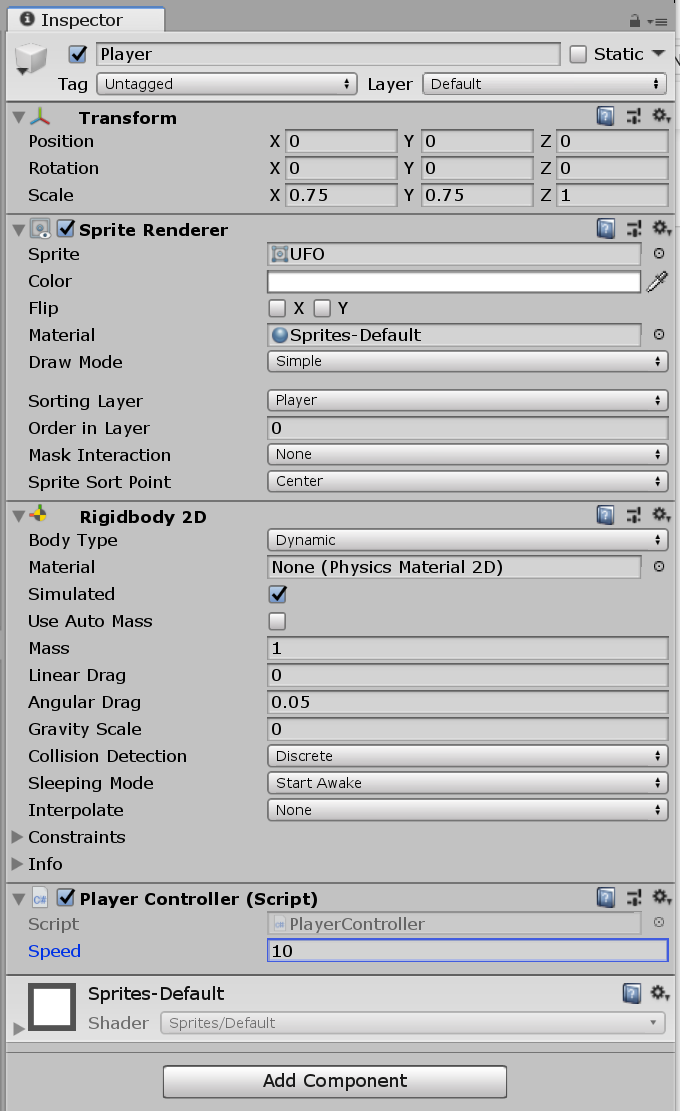Screen dimensions: 680x1111
Task: Open Sprite Renderer preset selector icon
Action: pyautogui.click(x=634, y=228)
